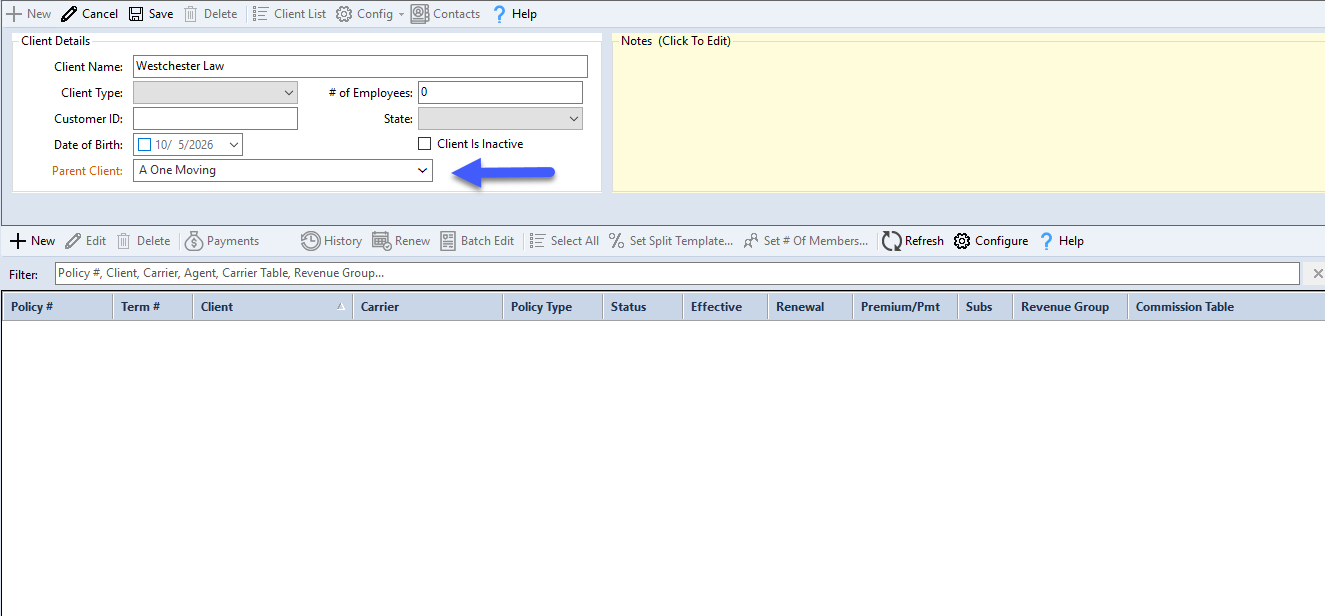Open Set # Of Members
Image resolution: width=1325 pixels, height=616 pixels.
click(806, 241)
